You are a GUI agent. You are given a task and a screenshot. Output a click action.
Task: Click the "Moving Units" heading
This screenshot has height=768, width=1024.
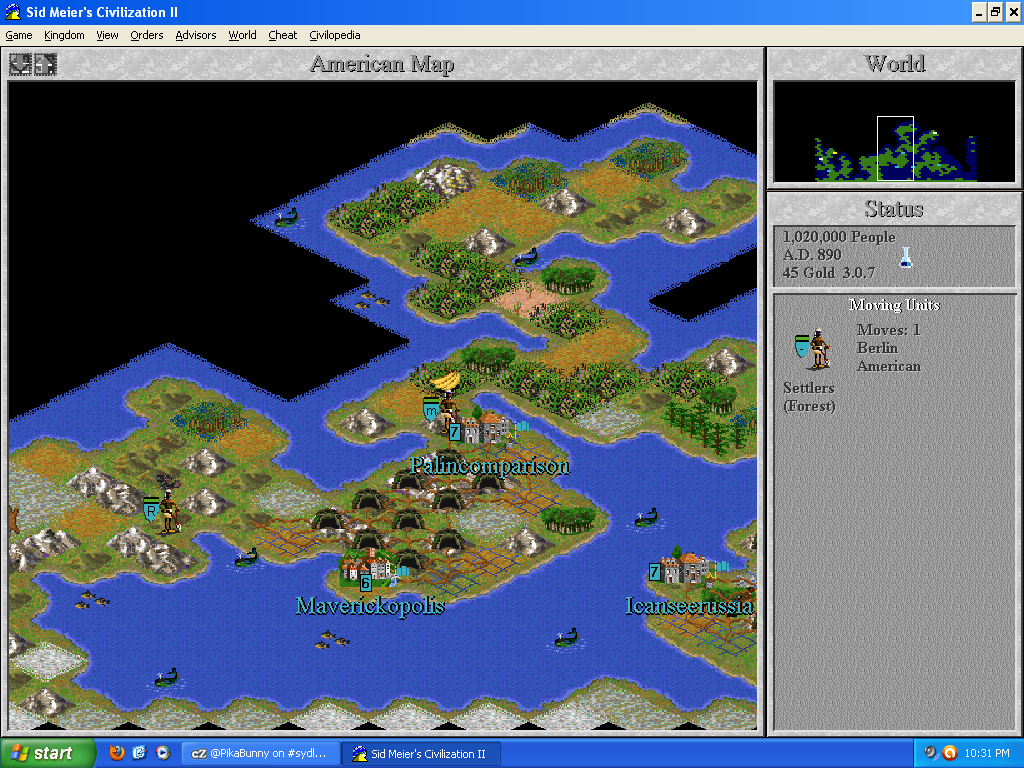click(x=894, y=305)
